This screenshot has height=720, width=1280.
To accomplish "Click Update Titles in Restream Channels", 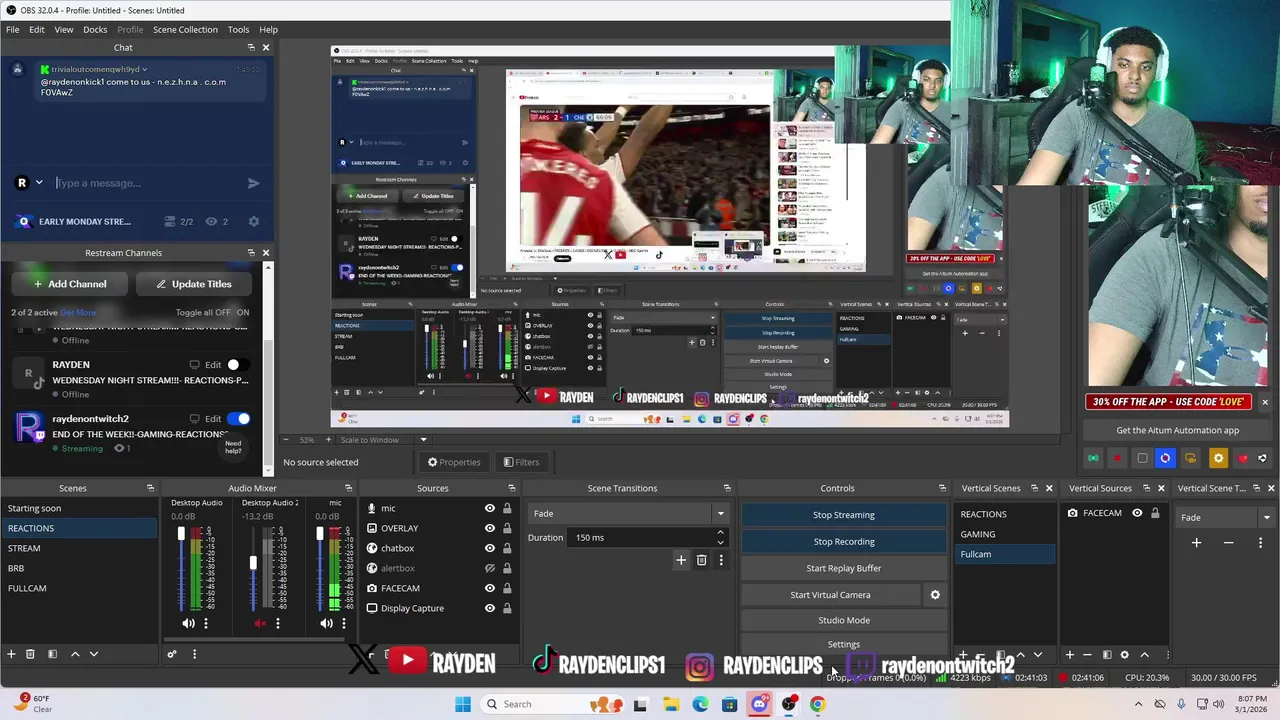I will pos(194,284).
